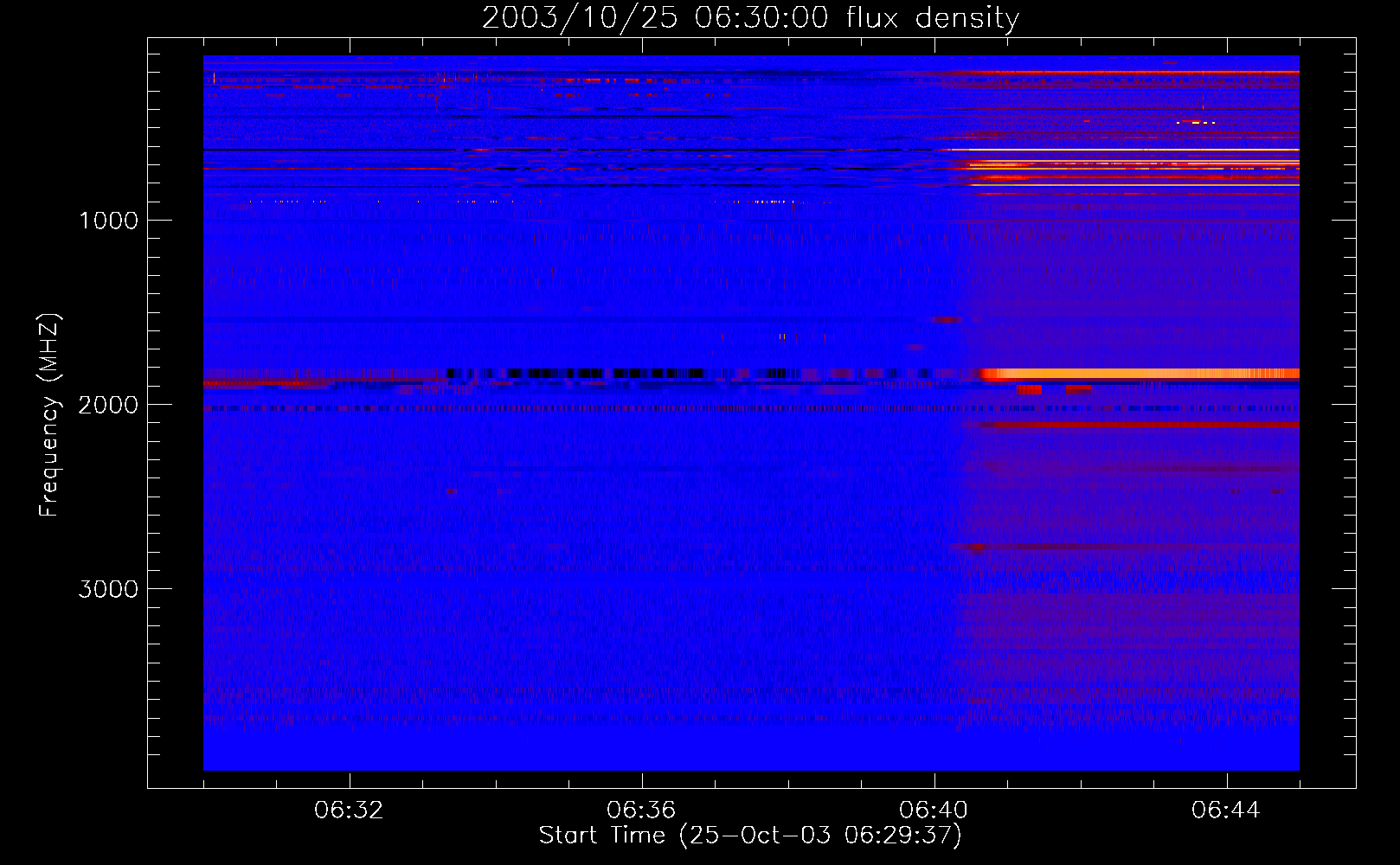
Task: Click the plot title '2003/10/25 06:30:00 flux density'
Action: (x=750, y=18)
